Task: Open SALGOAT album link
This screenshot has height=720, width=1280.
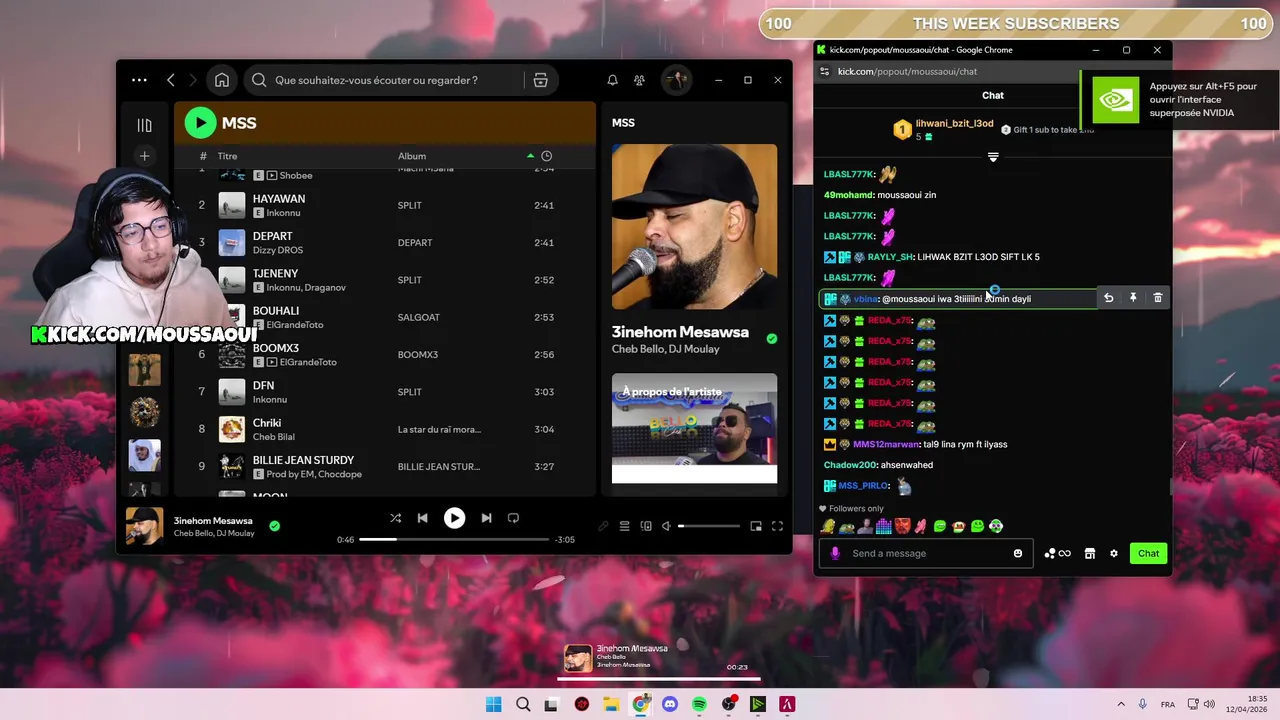Action: pos(418,317)
